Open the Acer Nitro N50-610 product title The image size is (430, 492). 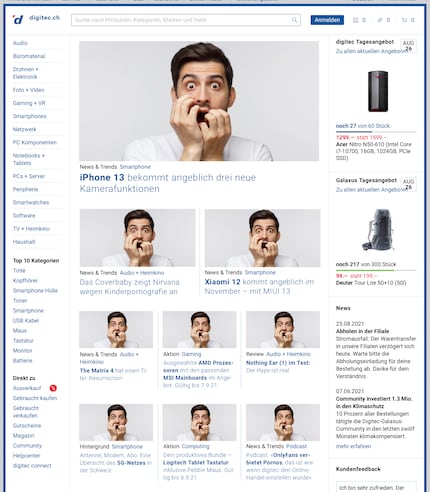374,151
